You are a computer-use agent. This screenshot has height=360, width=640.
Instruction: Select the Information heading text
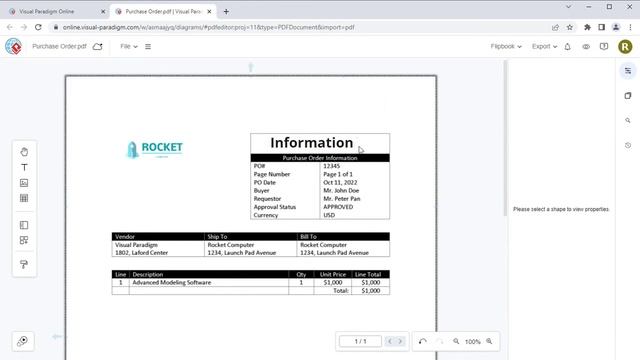point(312,143)
